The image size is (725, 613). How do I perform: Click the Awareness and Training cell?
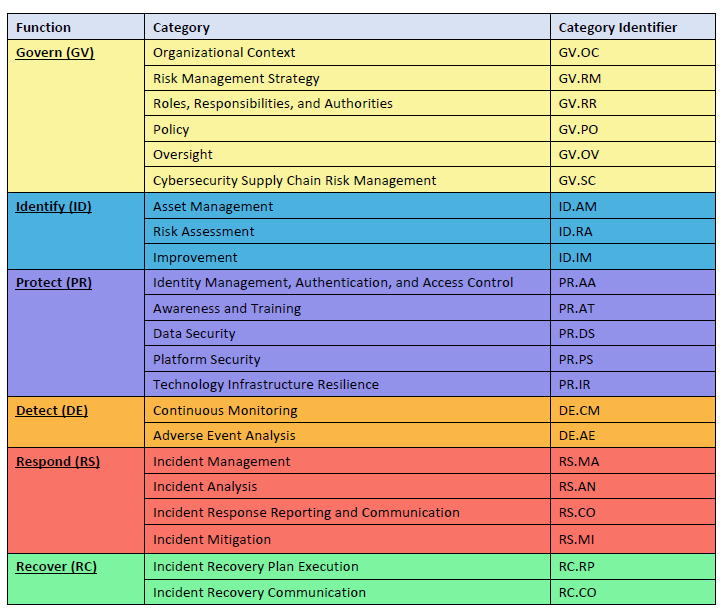tap(227, 309)
